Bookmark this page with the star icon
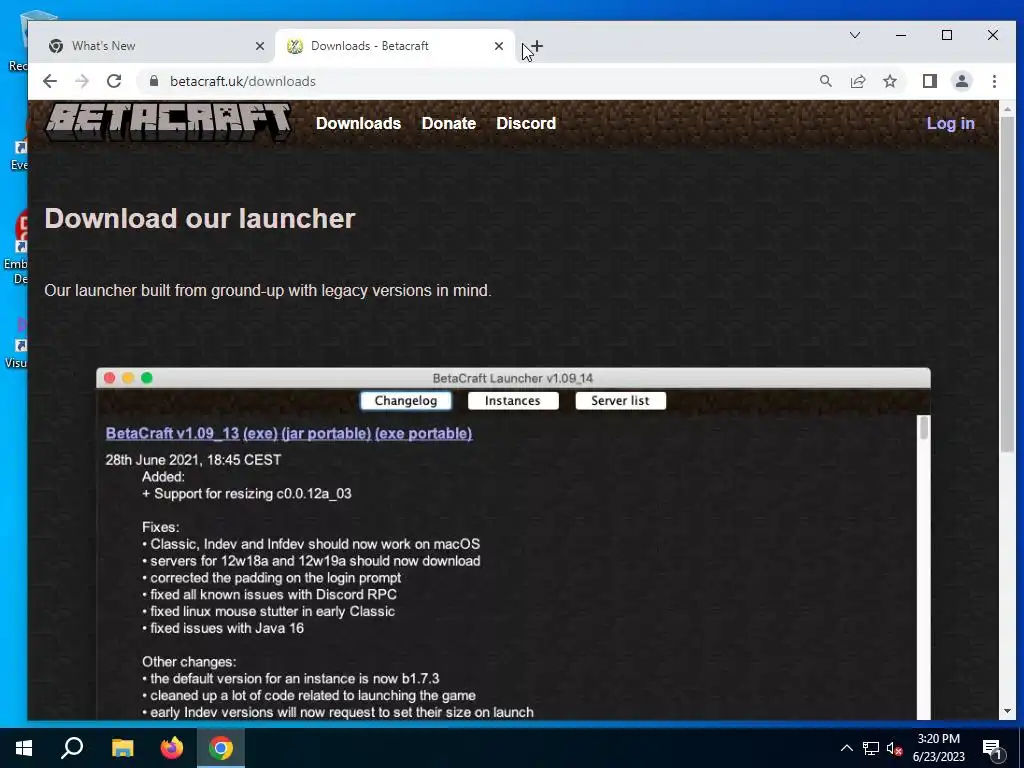Viewport: 1024px width, 768px height. [889, 81]
